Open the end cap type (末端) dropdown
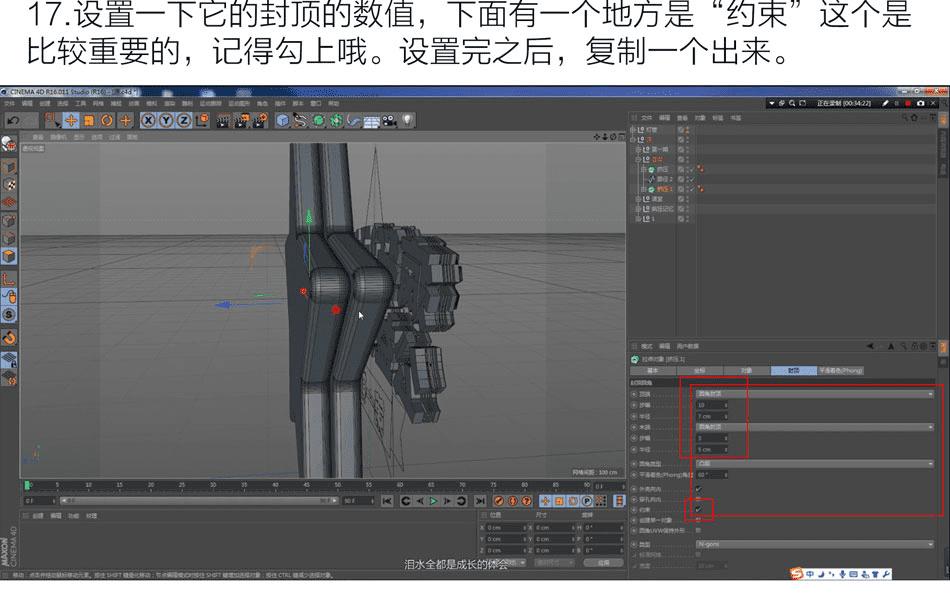 pyautogui.click(x=815, y=427)
